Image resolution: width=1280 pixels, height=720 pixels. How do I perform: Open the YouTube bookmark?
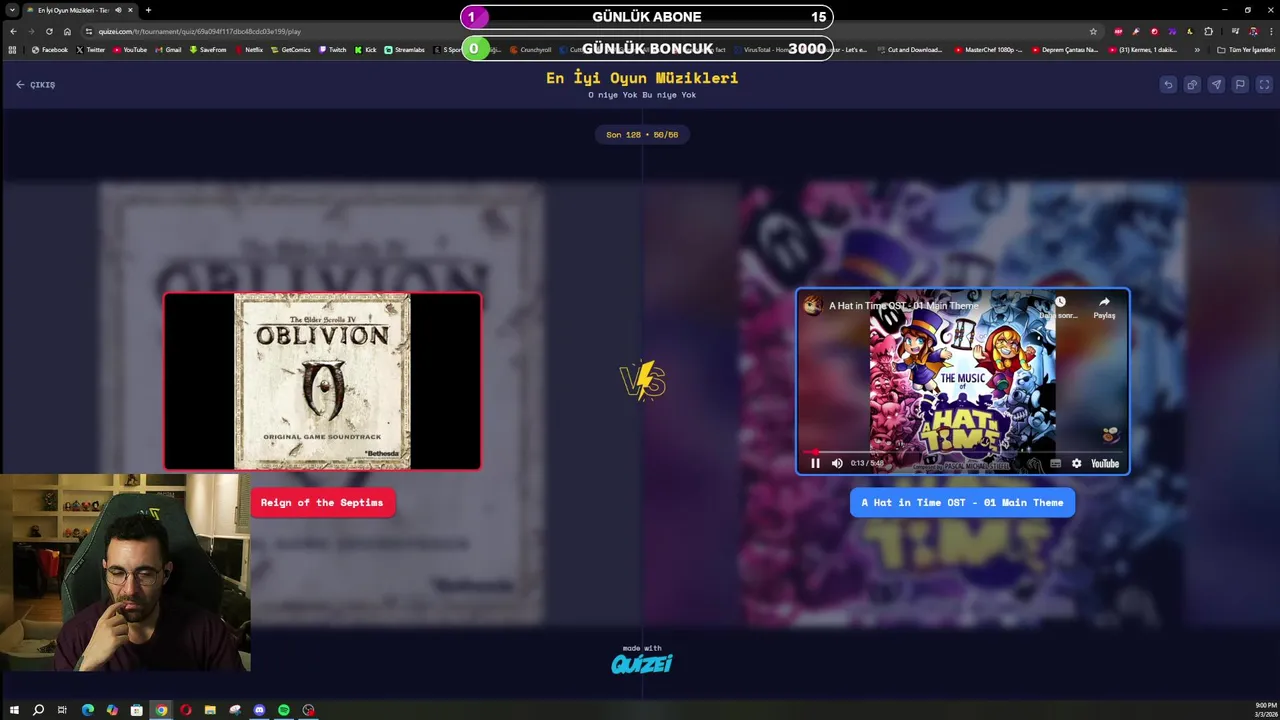[x=130, y=50]
